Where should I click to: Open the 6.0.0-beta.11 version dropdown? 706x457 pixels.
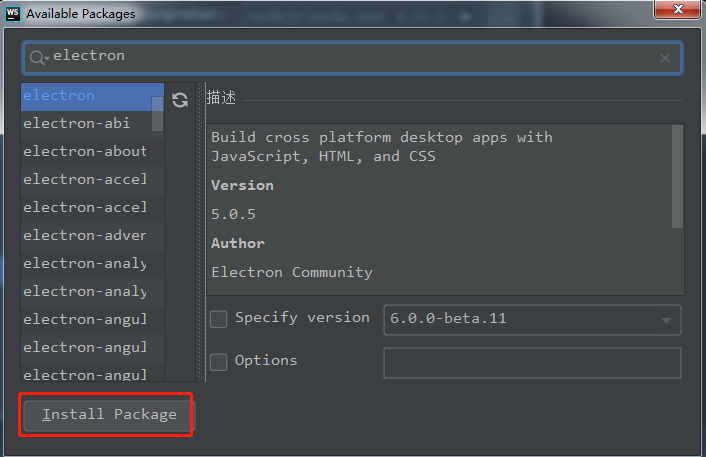pos(532,320)
